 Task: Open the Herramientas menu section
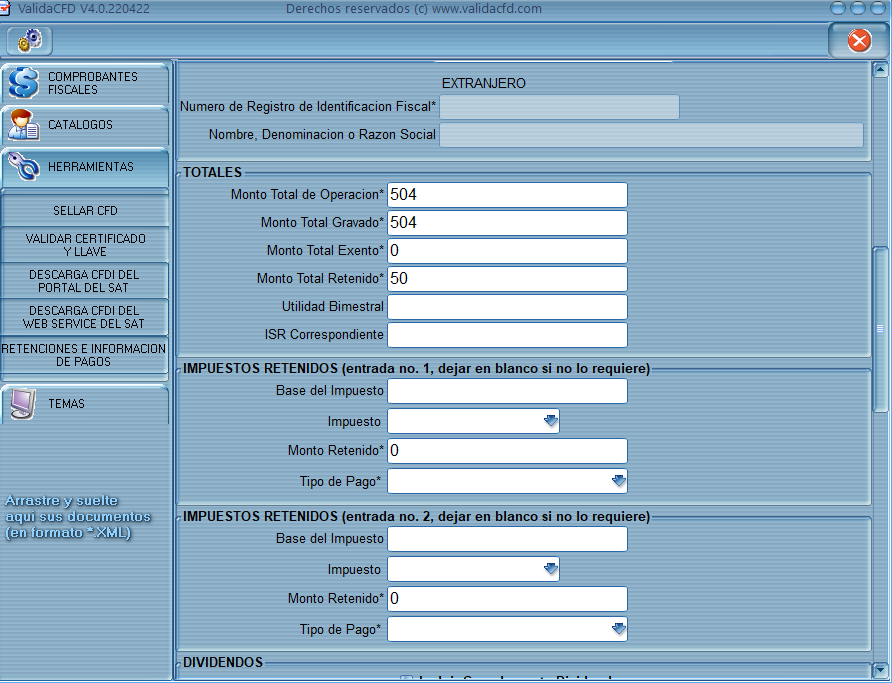click(85, 167)
